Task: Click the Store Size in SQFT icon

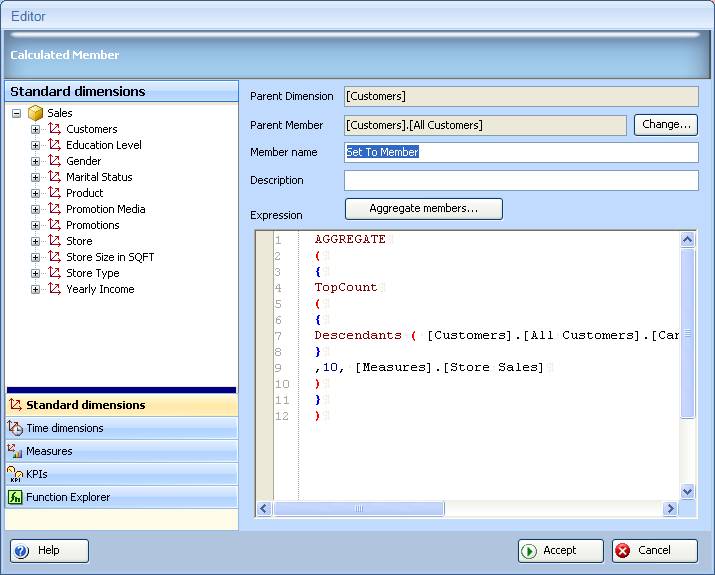Action: point(54,256)
